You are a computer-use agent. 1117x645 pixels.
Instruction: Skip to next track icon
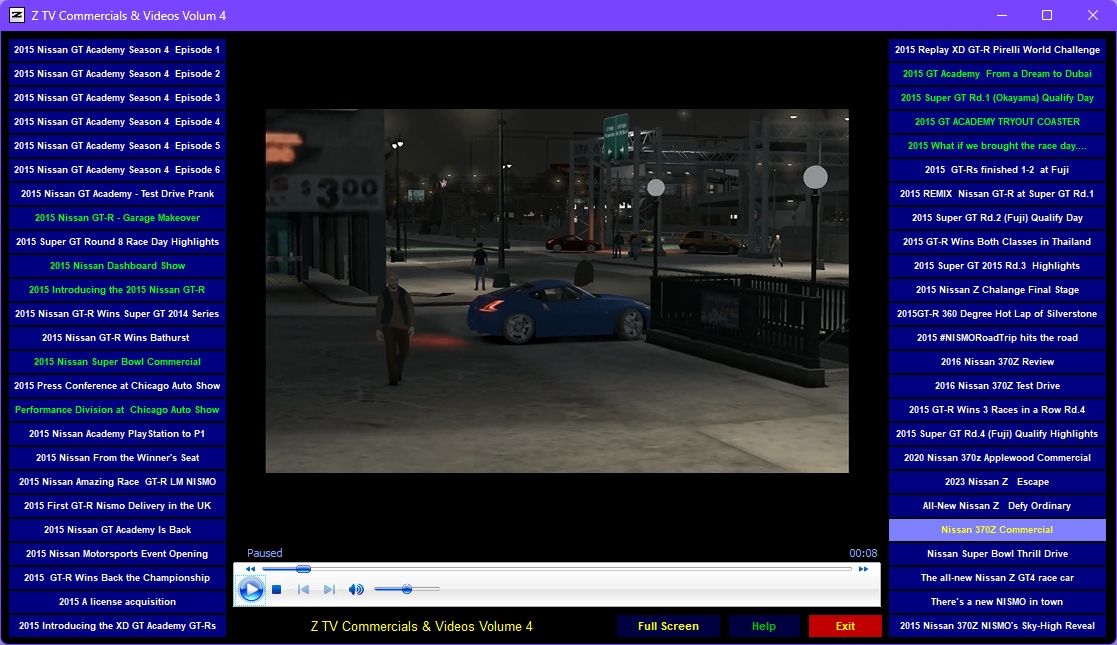click(328, 589)
